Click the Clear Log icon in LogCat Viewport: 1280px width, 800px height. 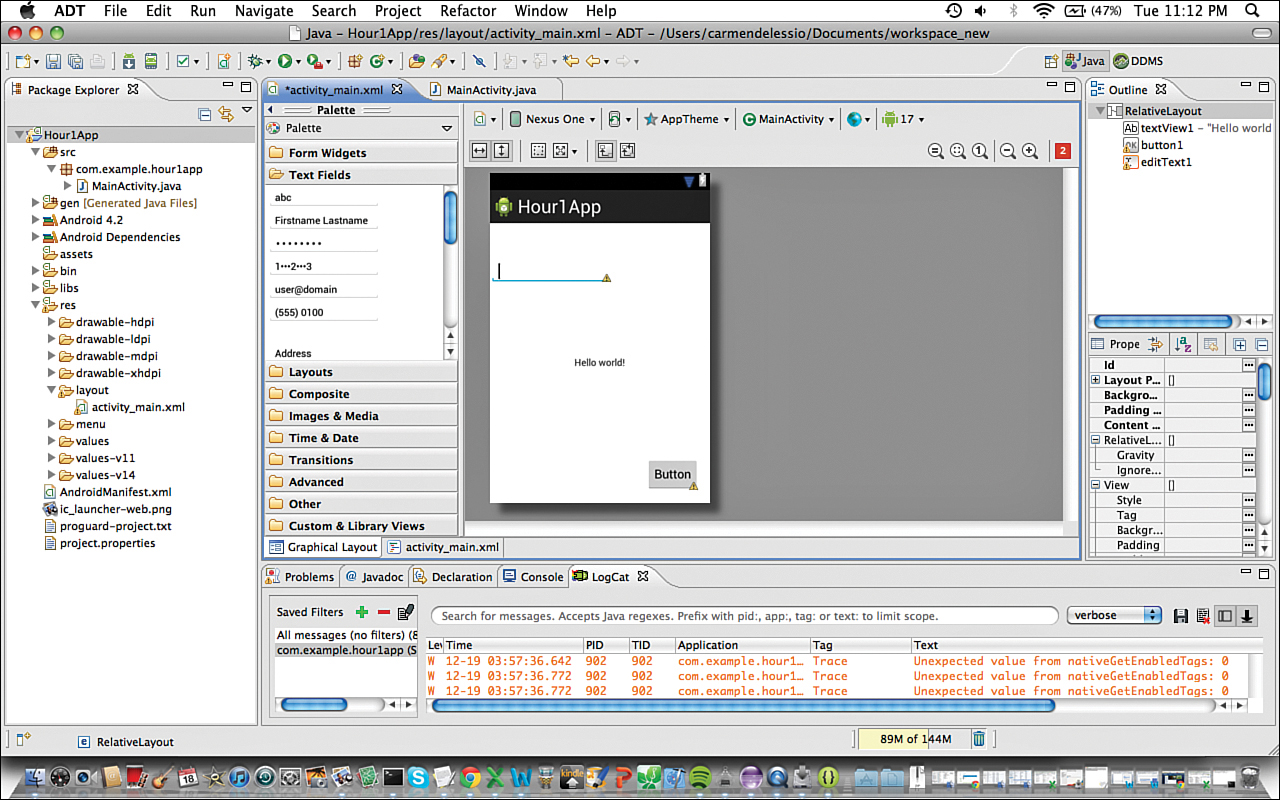tap(1203, 616)
